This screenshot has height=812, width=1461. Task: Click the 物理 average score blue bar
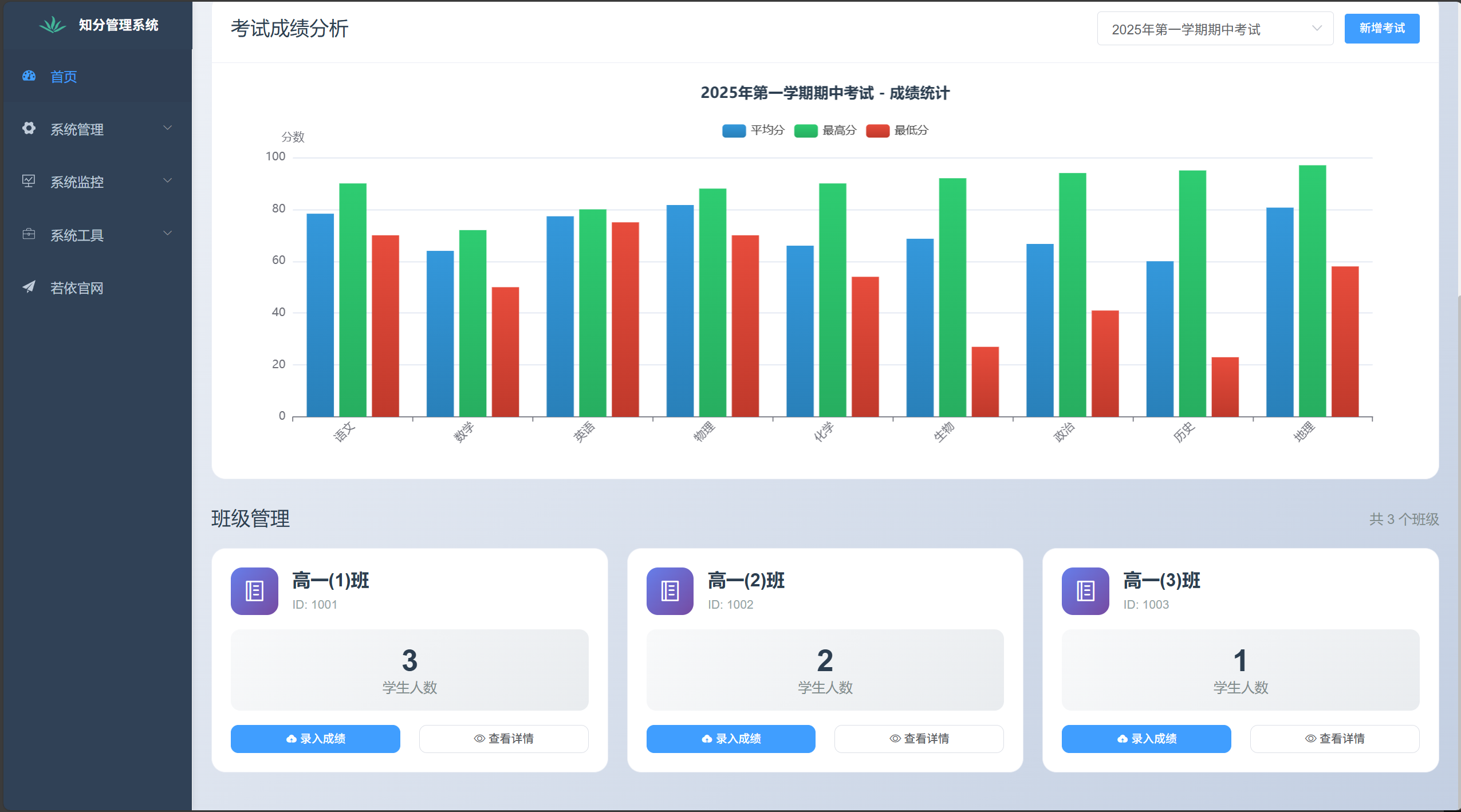click(680, 310)
